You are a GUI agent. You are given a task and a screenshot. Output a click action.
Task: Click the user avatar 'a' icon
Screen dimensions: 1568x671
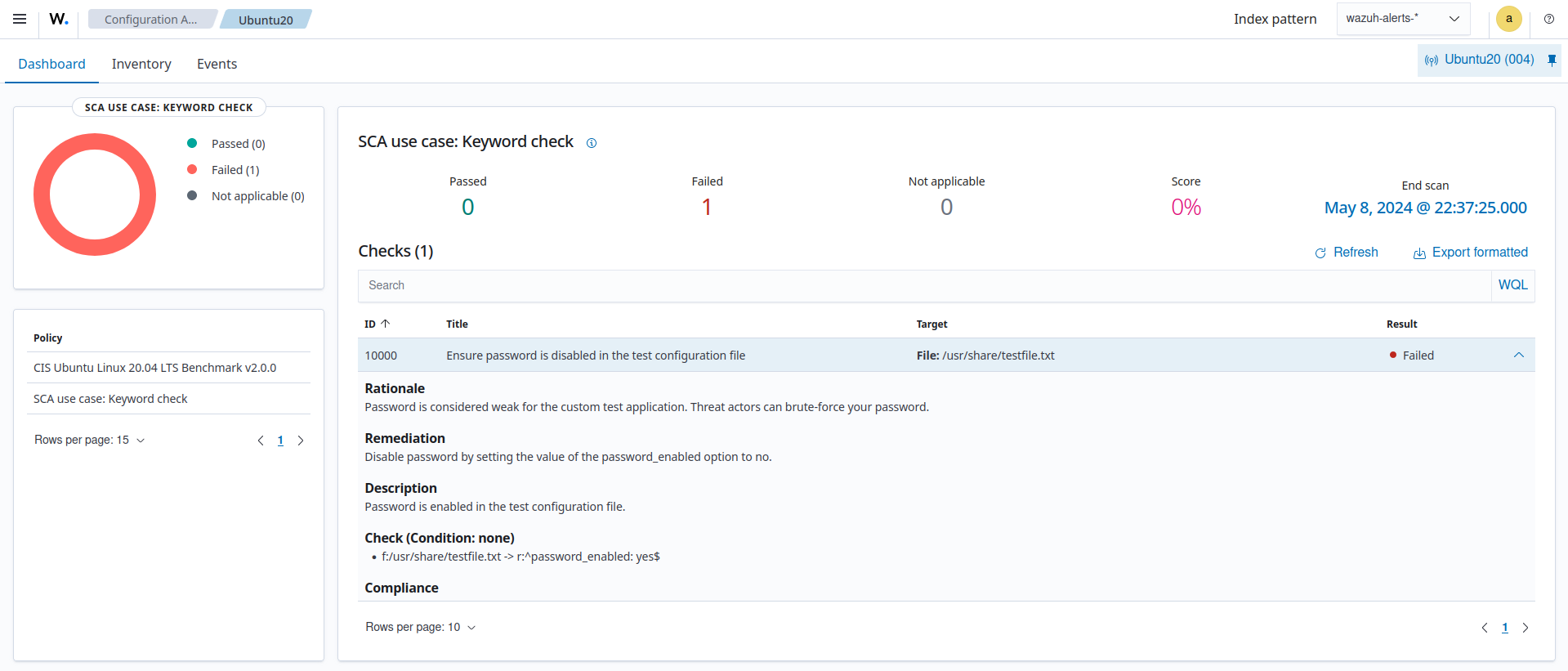tap(1508, 19)
